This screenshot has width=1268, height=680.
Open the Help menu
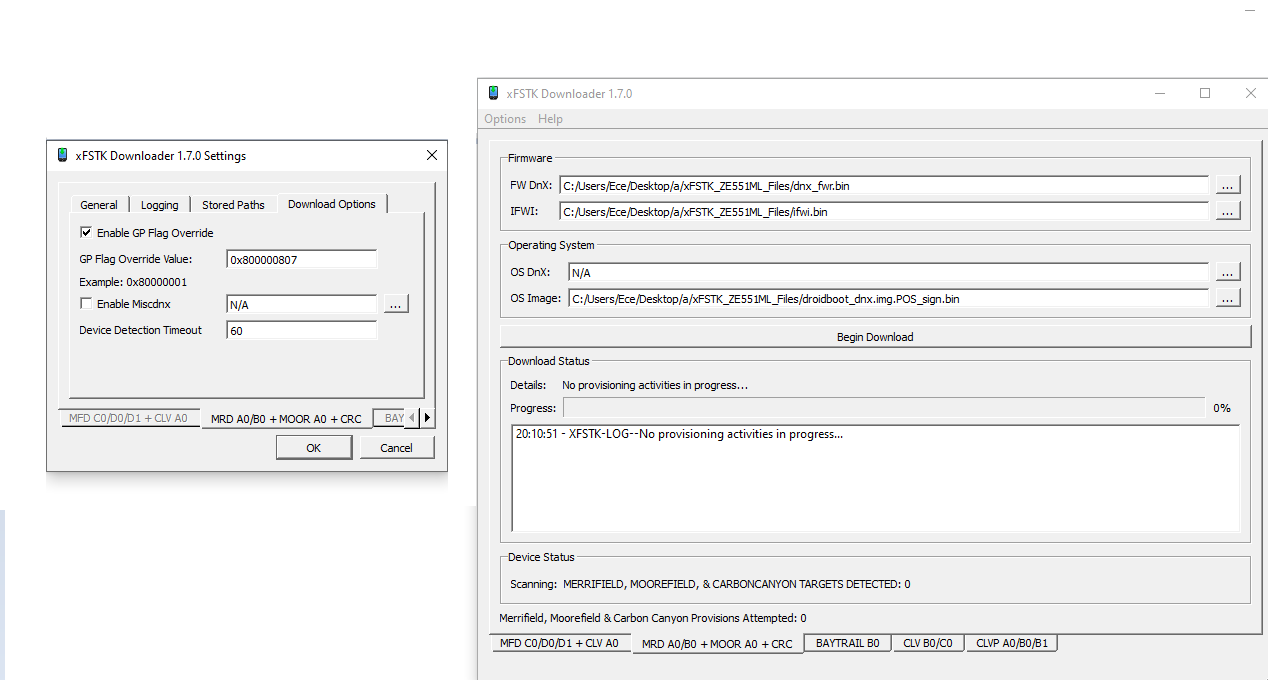(550, 119)
